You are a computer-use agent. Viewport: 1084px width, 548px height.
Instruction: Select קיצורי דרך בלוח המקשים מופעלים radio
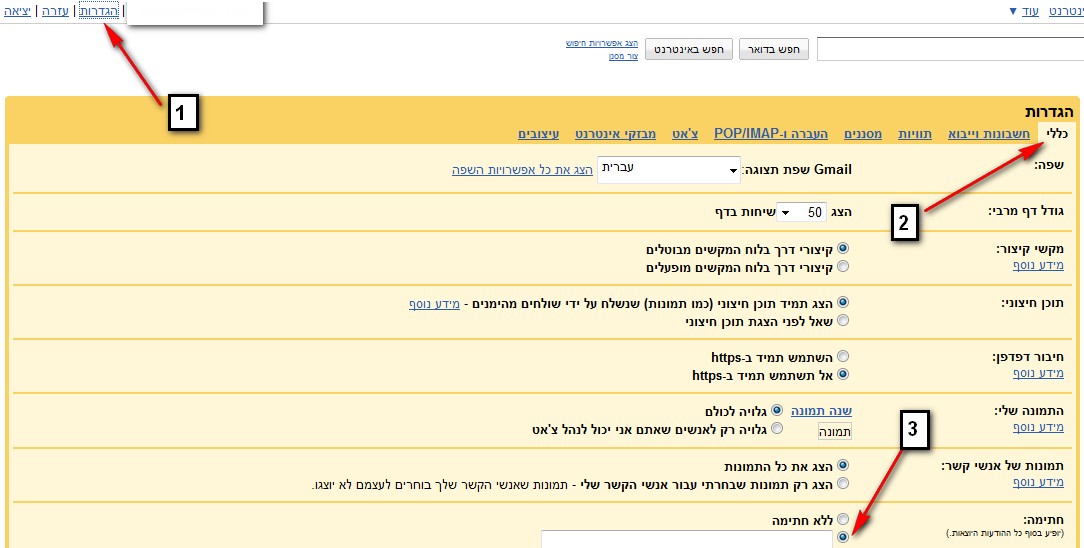[x=843, y=266]
